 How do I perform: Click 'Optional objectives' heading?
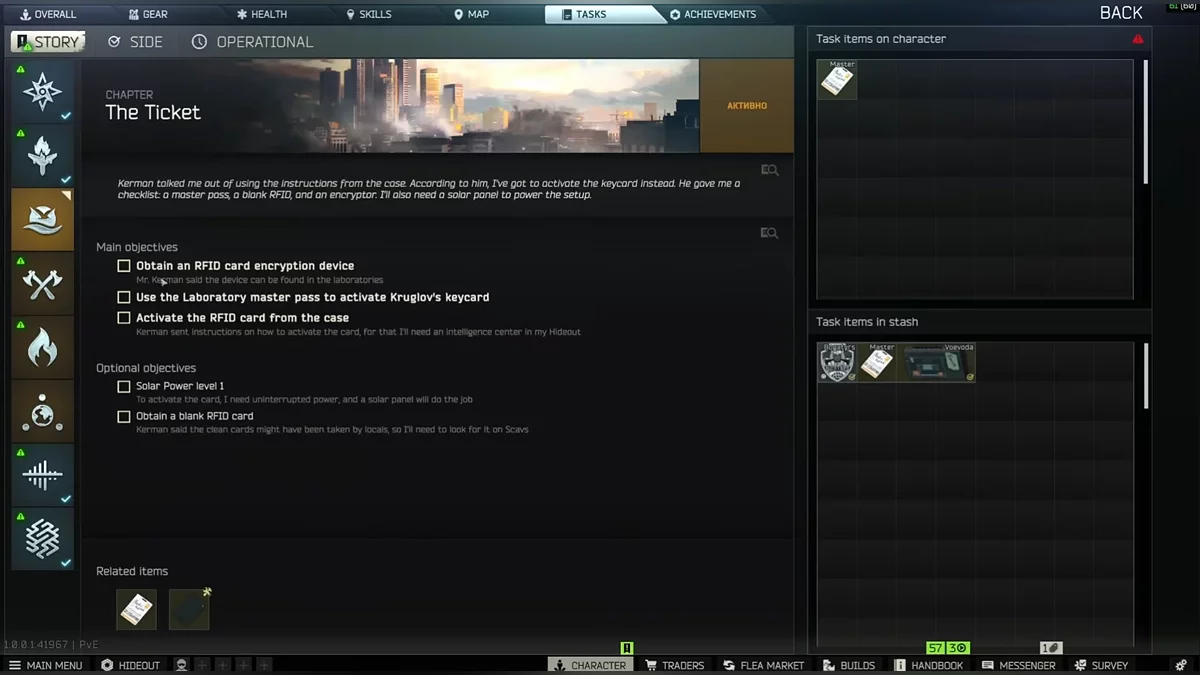(x=146, y=368)
